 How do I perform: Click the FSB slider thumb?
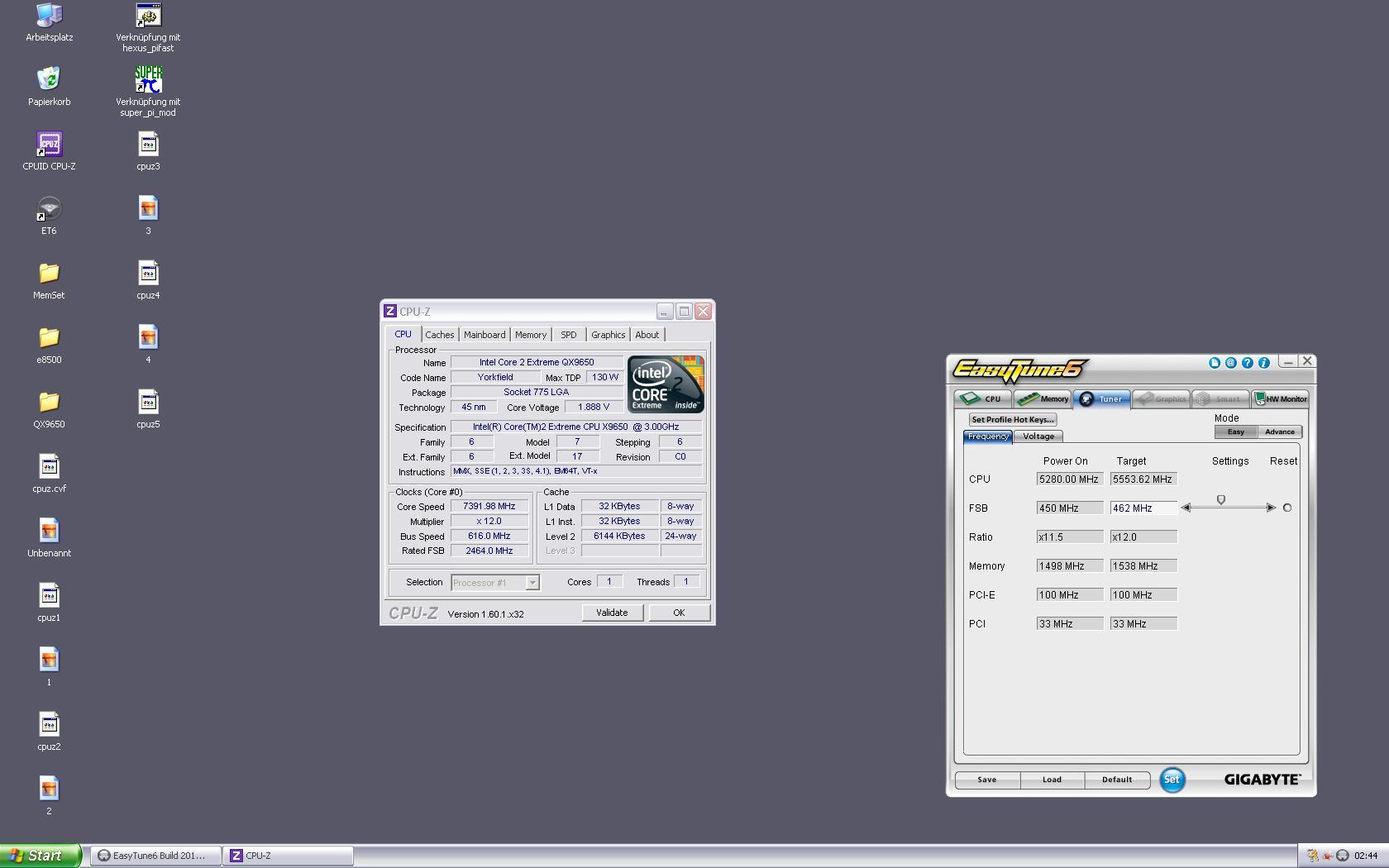(x=1221, y=500)
